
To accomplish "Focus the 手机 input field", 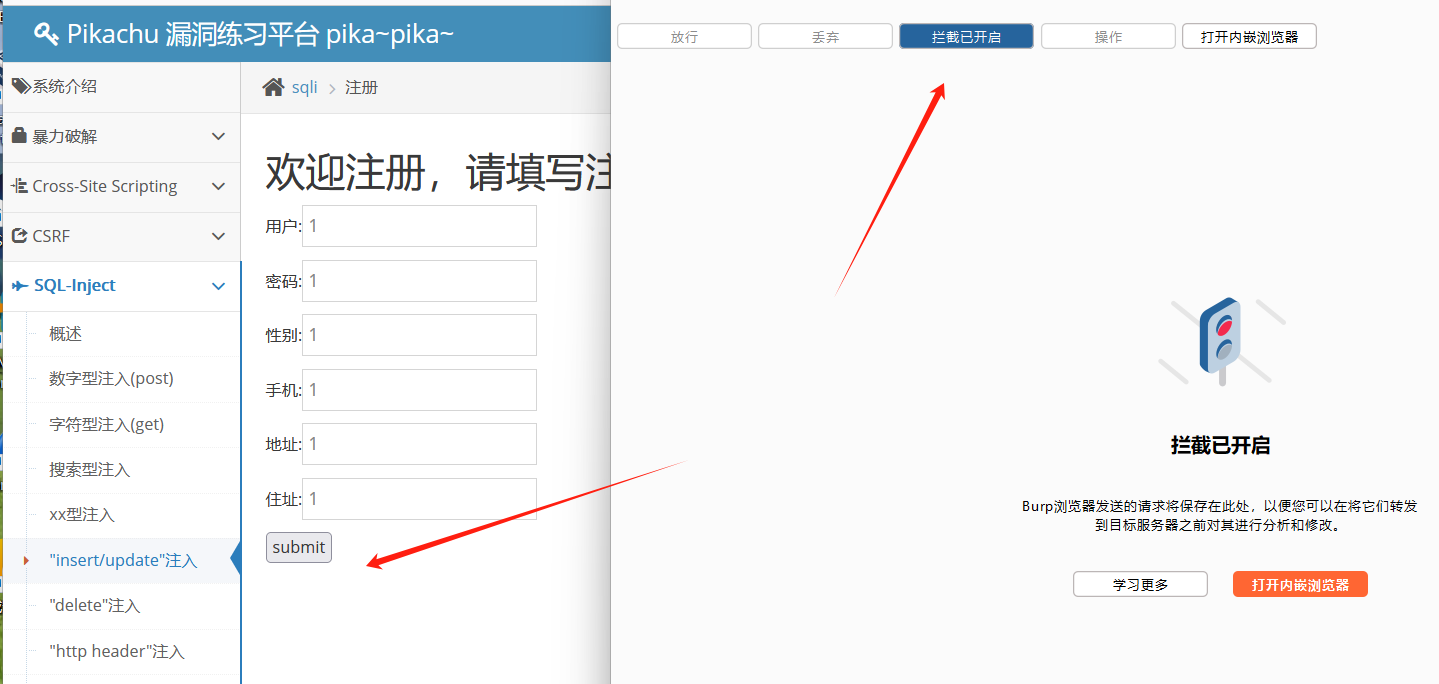I will pyautogui.click(x=419, y=390).
